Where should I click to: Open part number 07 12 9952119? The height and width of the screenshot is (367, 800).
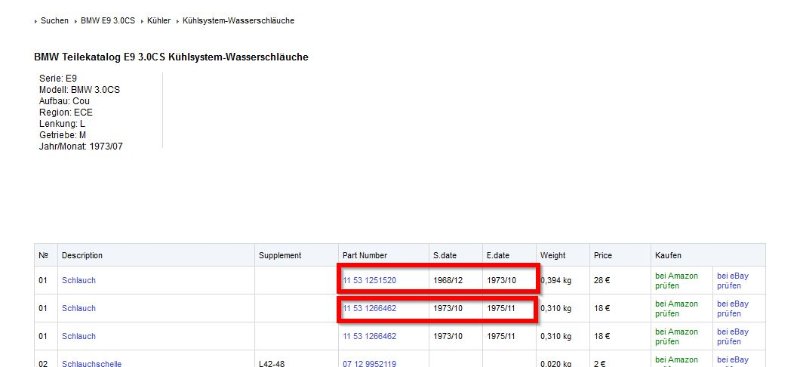coord(369,363)
